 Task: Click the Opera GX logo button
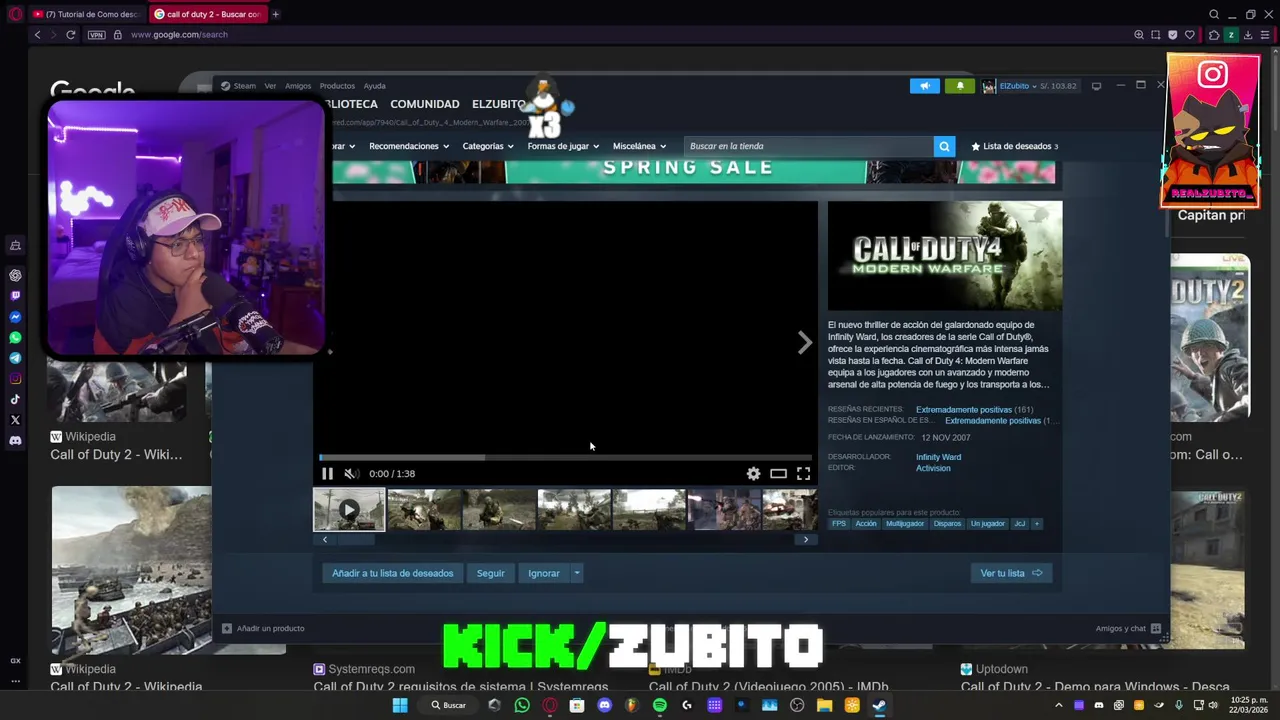coord(14,14)
